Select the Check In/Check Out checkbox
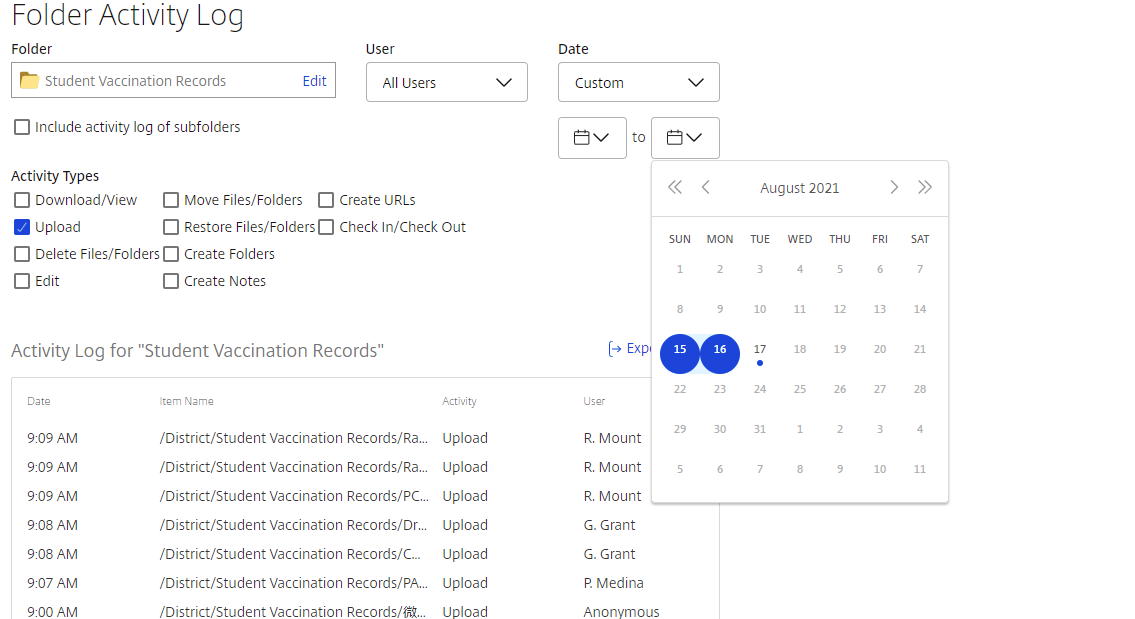This screenshot has height=619, width=1135. pyautogui.click(x=326, y=227)
